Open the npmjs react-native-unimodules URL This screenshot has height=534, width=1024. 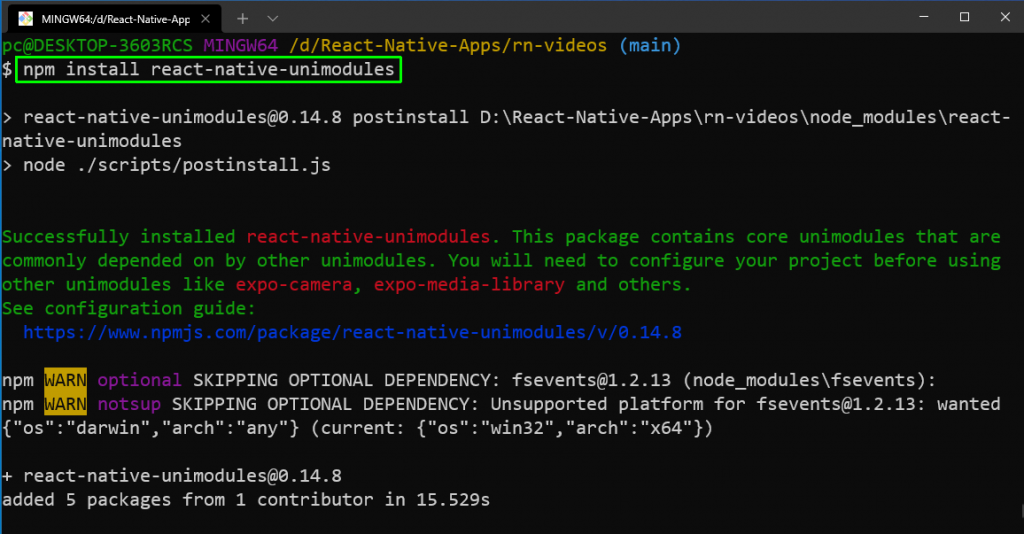(352, 332)
